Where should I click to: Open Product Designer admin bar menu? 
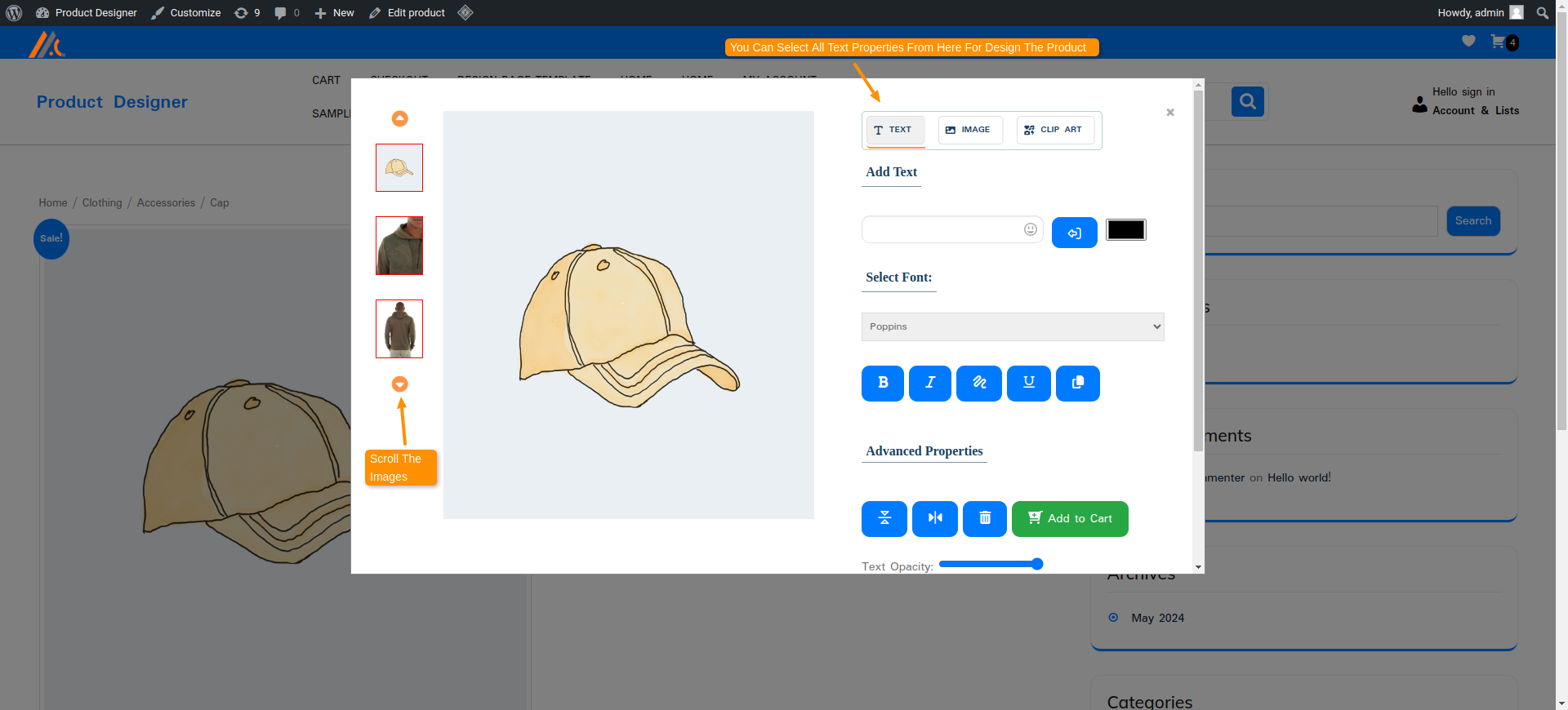[x=87, y=13]
